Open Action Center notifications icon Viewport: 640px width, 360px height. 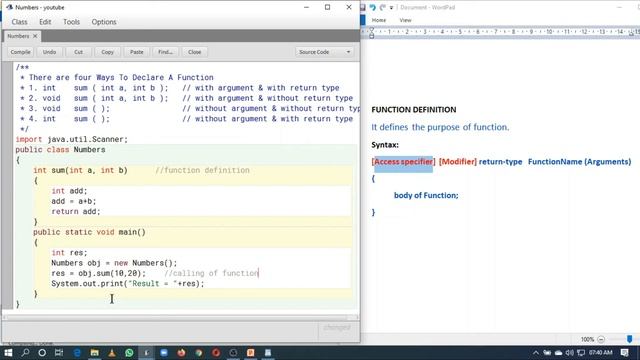pyautogui.click(x=624, y=352)
